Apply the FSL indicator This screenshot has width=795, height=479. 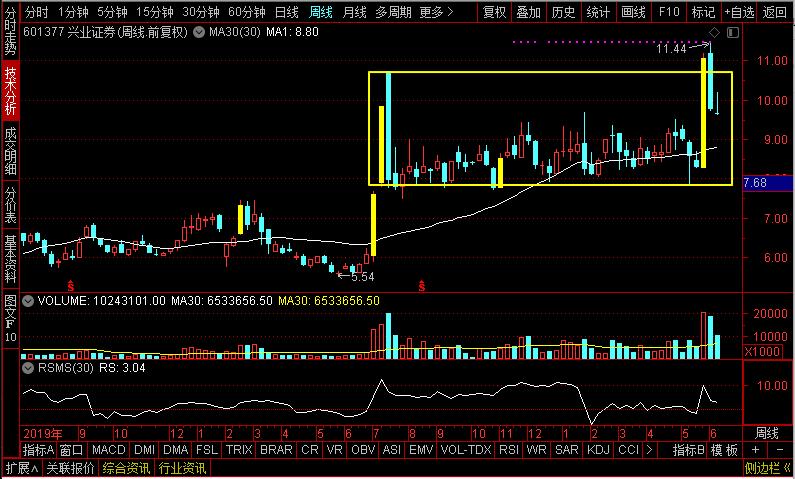pyautogui.click(x=207, y=450)
